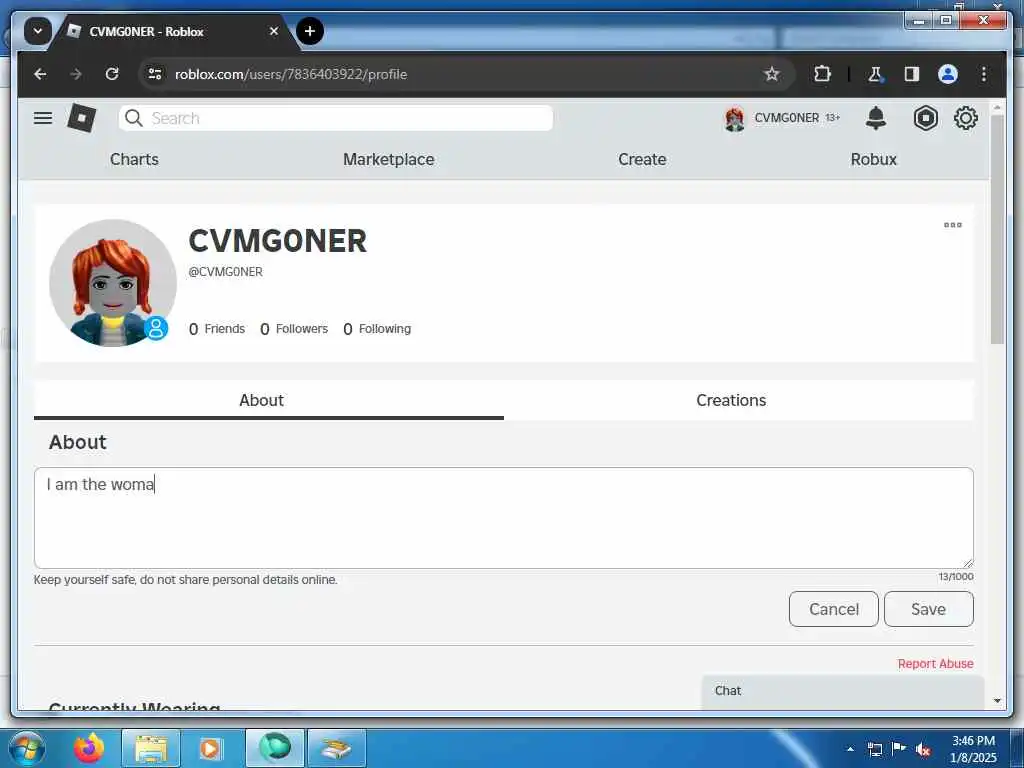
Task: Open the settings gear icon
Action: pos(966,118)
